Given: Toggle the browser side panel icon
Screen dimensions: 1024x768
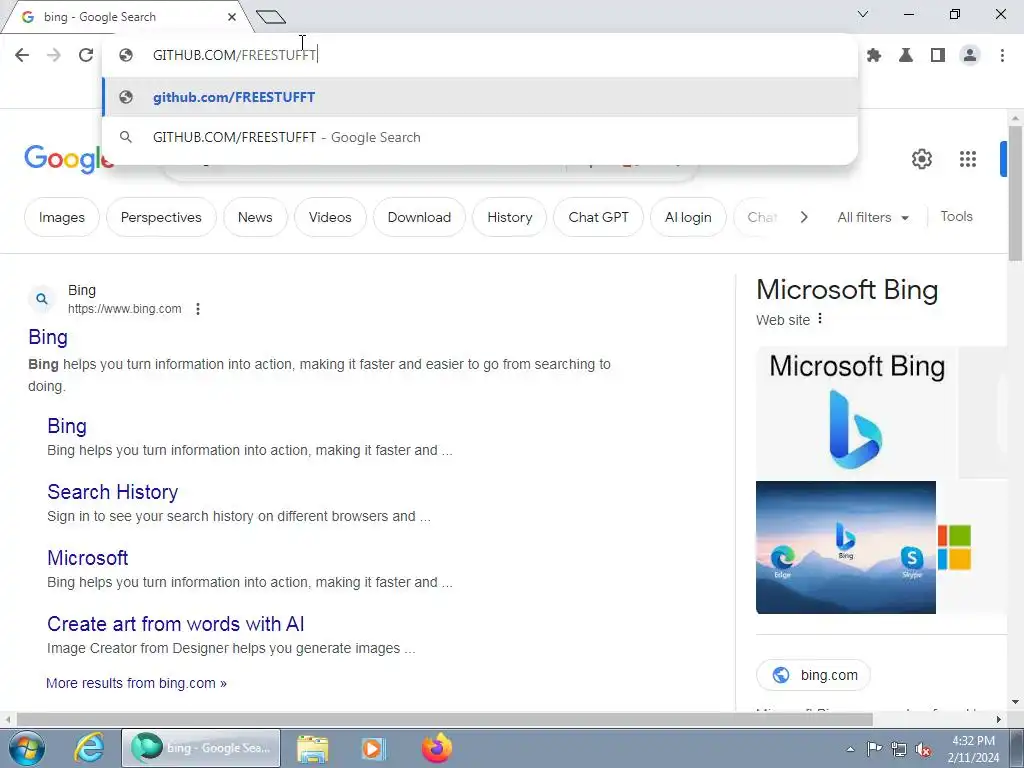Looking at the screenshot, I should (x=938, y=56).
